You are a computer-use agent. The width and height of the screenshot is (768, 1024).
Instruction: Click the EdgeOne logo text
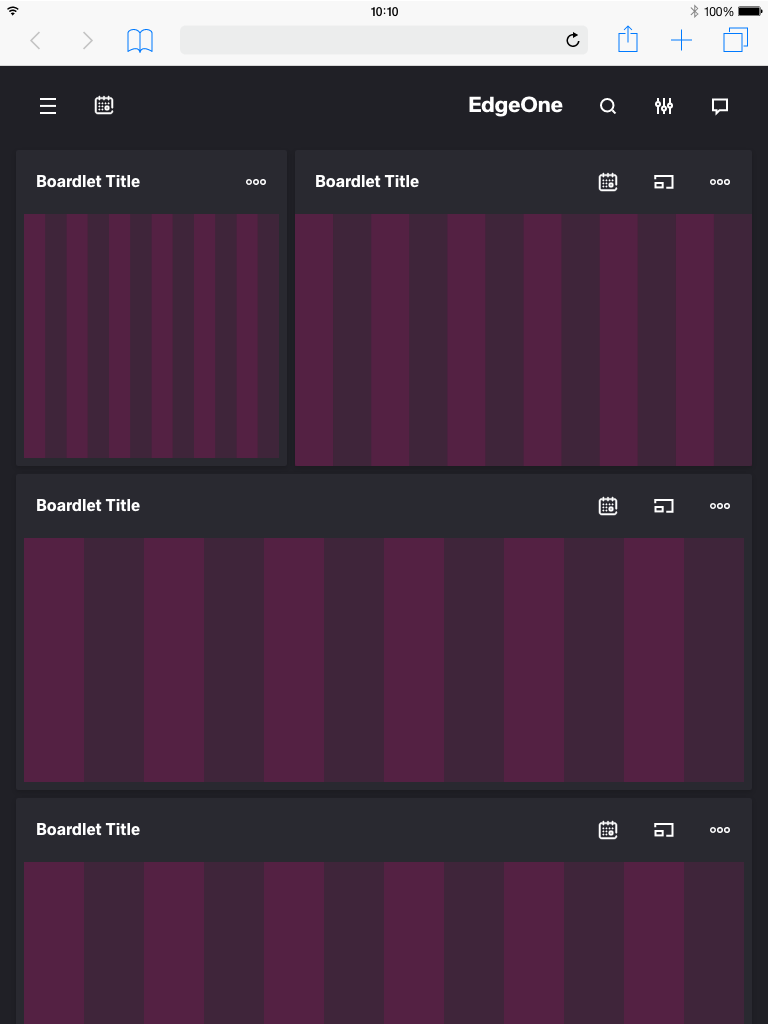(515, 106)
